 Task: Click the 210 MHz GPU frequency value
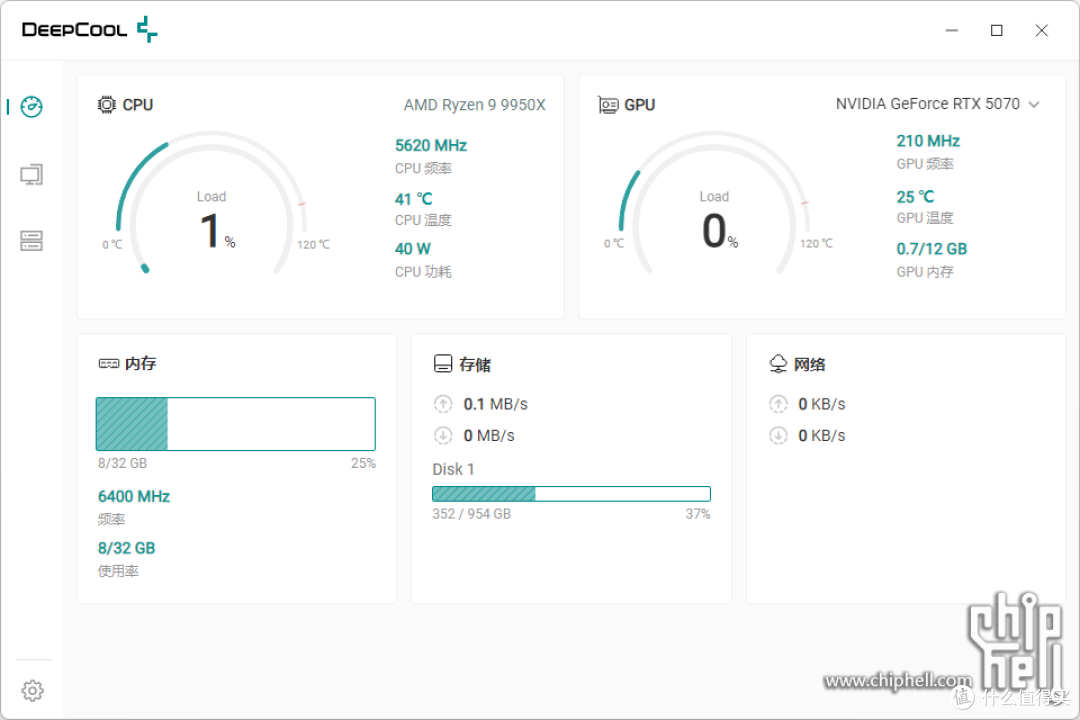pos(928,141)
